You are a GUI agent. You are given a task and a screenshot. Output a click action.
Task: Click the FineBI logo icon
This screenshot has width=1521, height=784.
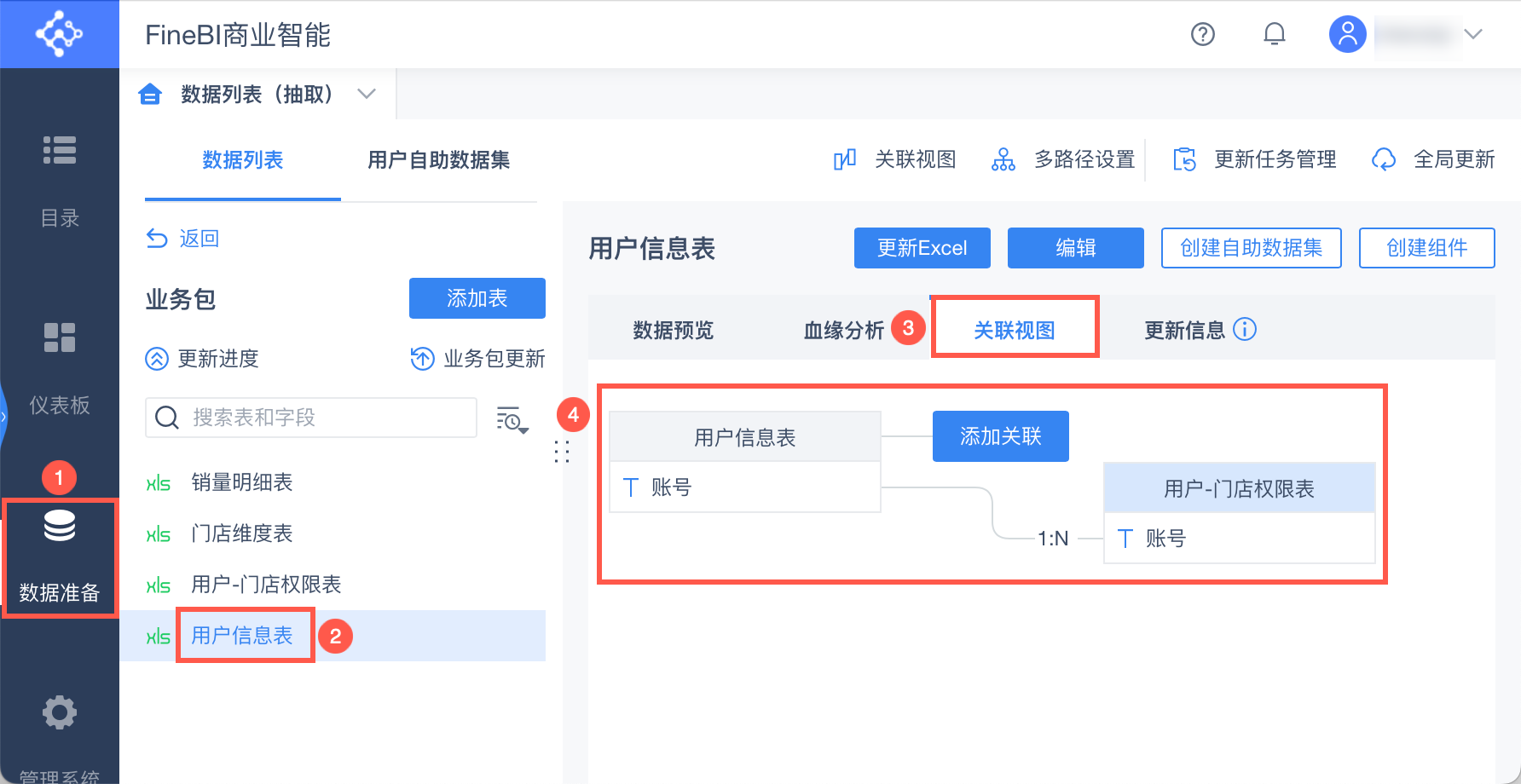click(x=59, y=34)
